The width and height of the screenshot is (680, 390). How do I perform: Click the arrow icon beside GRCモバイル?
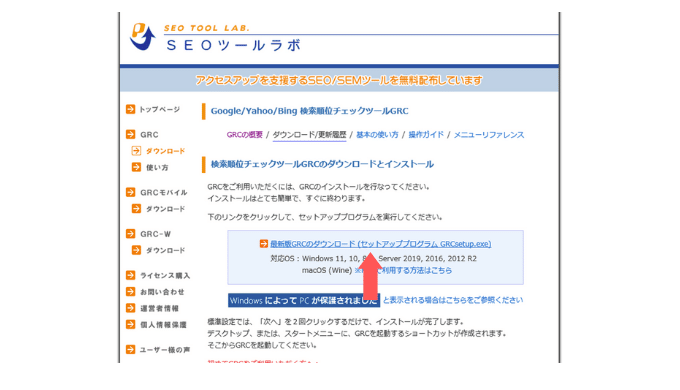point(131,192)
